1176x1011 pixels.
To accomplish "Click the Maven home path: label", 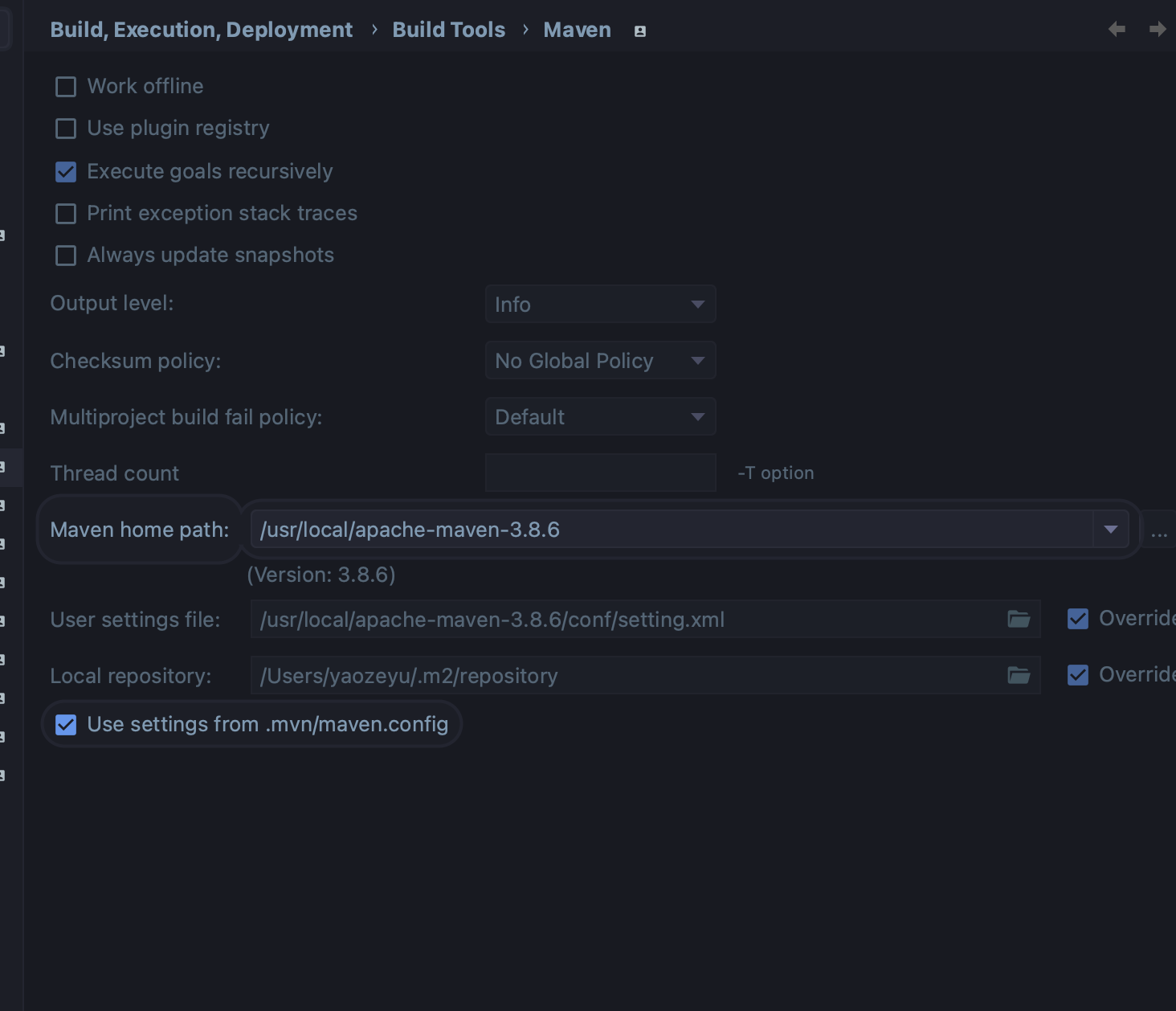I will pos(140,530).
